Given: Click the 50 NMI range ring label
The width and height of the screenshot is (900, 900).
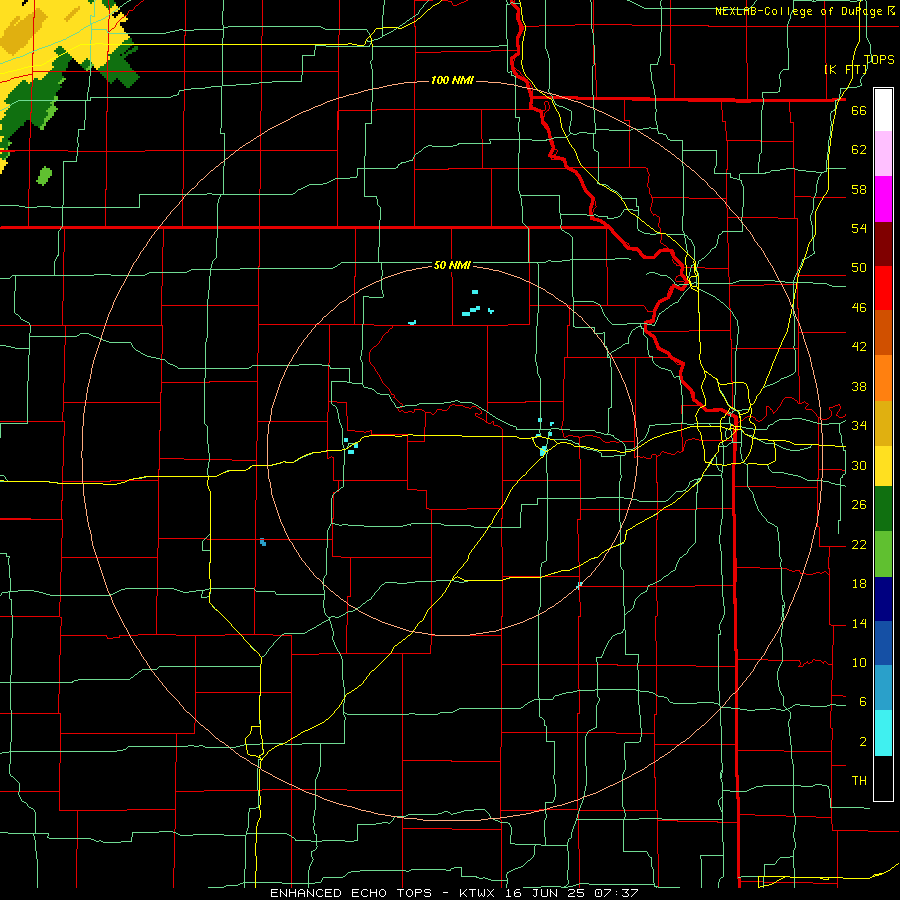Looking at the screenshot, I should point(452,265).
